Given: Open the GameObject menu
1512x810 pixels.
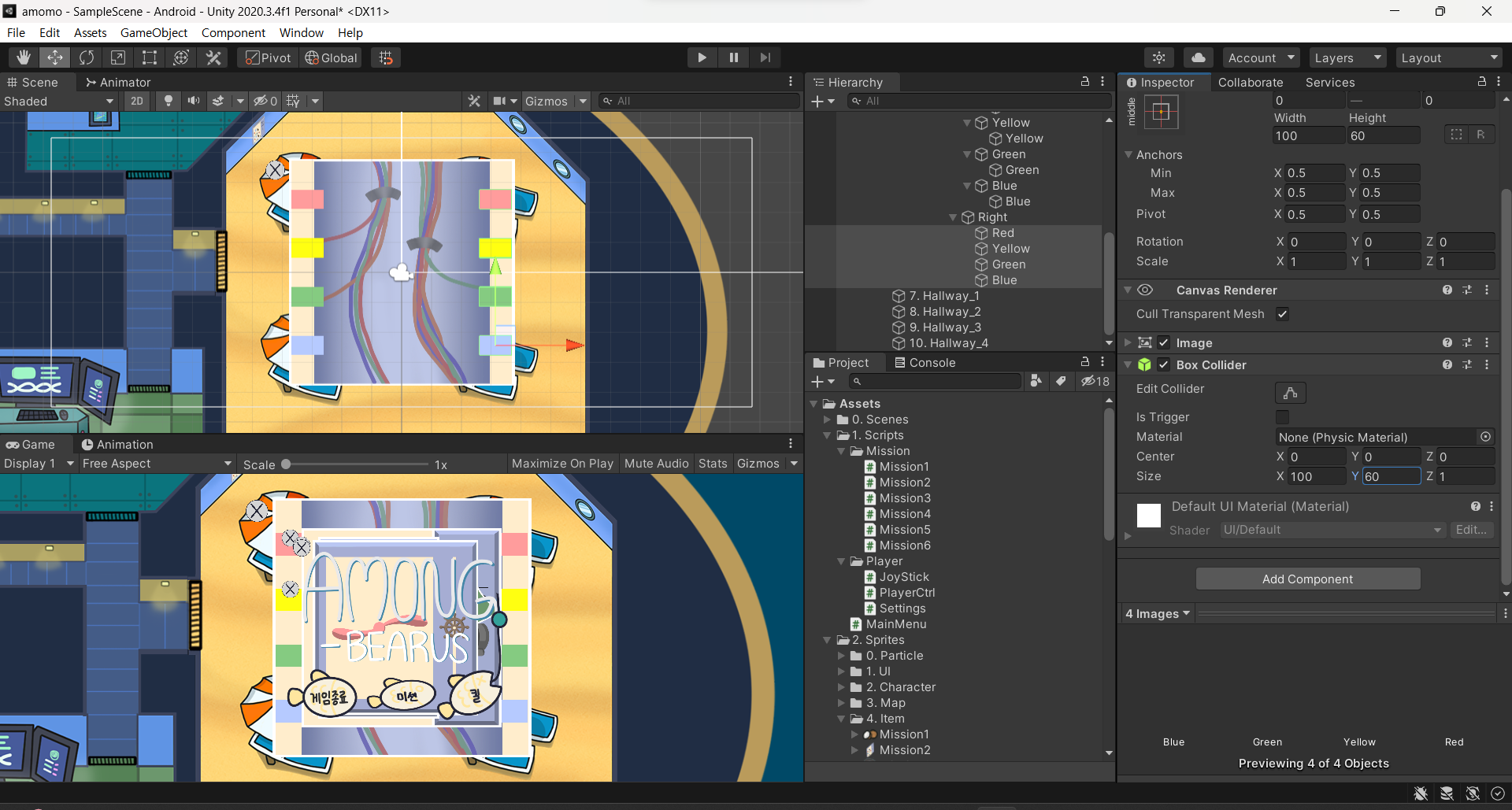Looking at the screenshot, I should (x=154, y=32).
